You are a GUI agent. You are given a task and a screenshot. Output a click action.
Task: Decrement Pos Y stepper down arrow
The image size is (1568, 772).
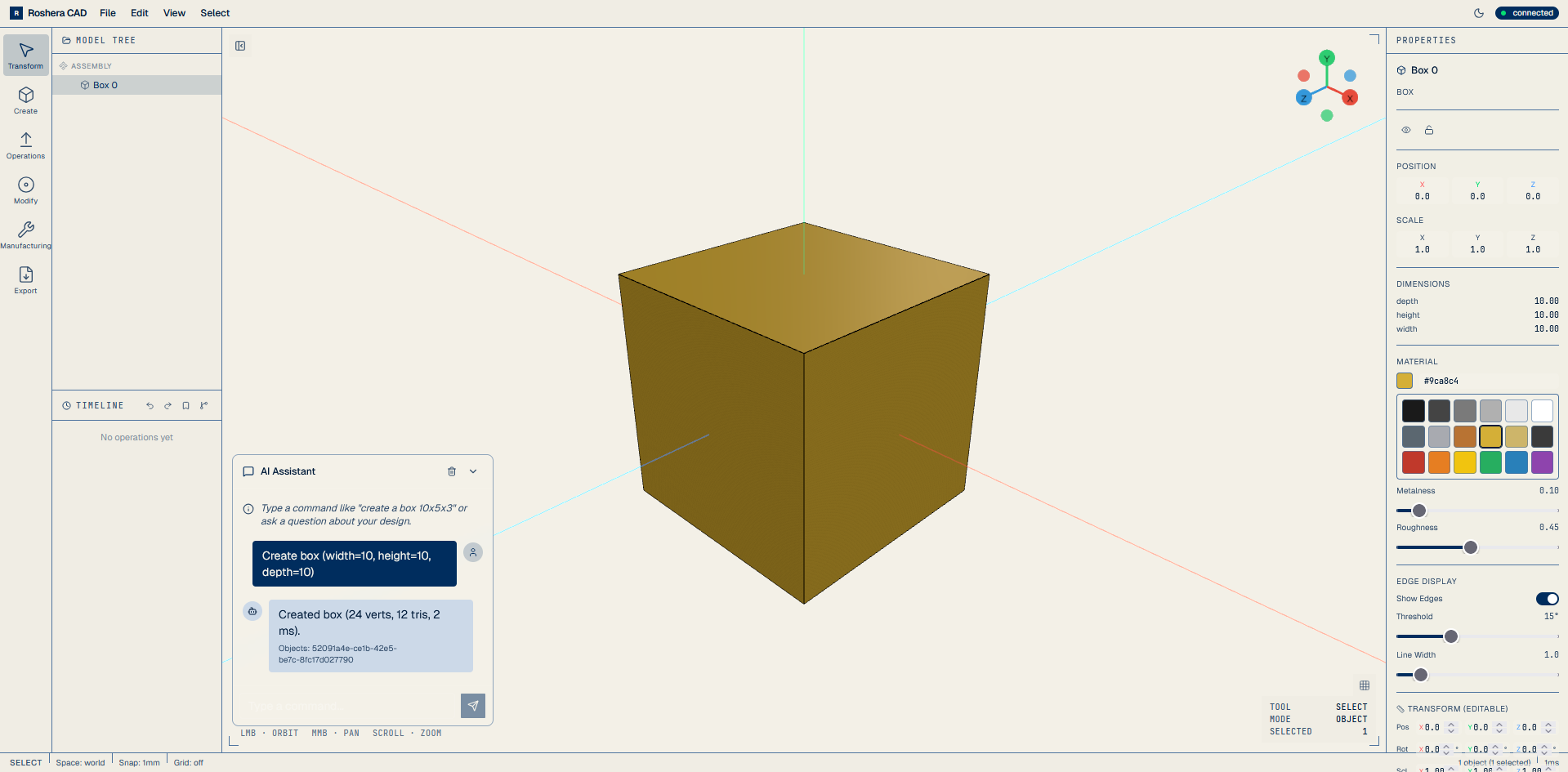tap(1499, 730)
